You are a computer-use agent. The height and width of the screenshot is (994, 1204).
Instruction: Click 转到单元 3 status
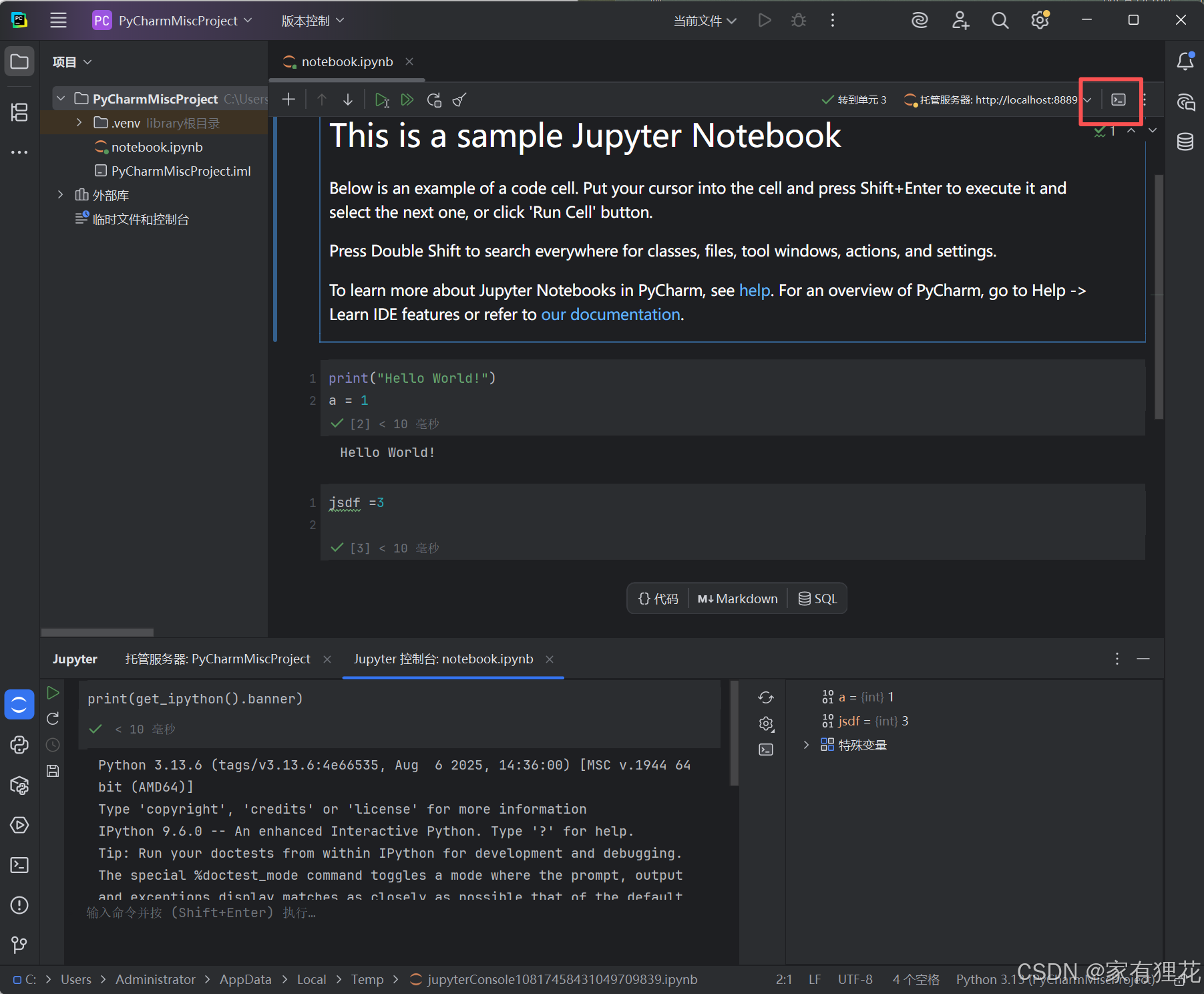click(854, 100)
